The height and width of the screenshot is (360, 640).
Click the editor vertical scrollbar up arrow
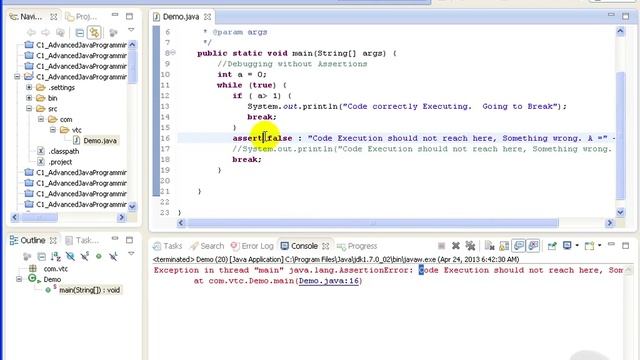click(x=620, y=31)
